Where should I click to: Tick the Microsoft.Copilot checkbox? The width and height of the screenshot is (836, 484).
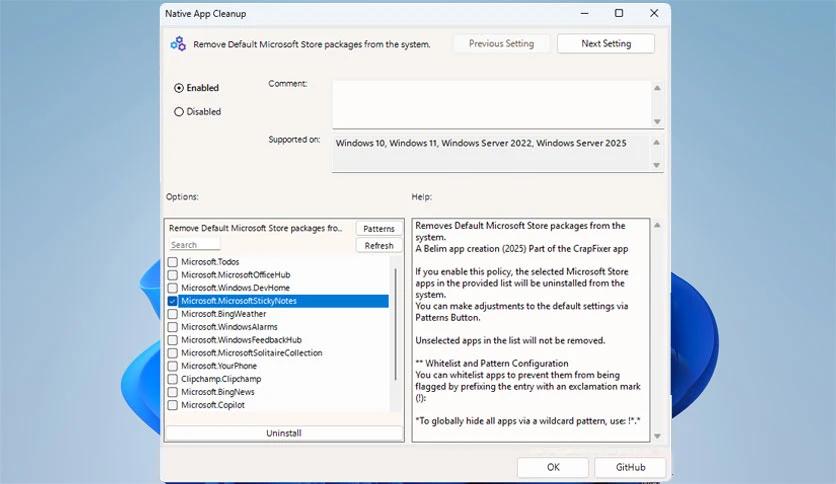(x=173, y=405)
